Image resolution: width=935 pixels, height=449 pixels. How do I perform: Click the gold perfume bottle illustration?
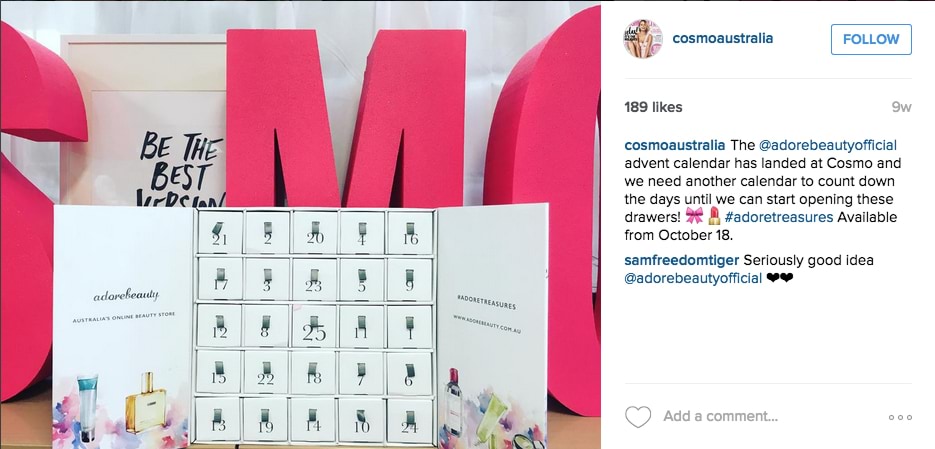145,402
